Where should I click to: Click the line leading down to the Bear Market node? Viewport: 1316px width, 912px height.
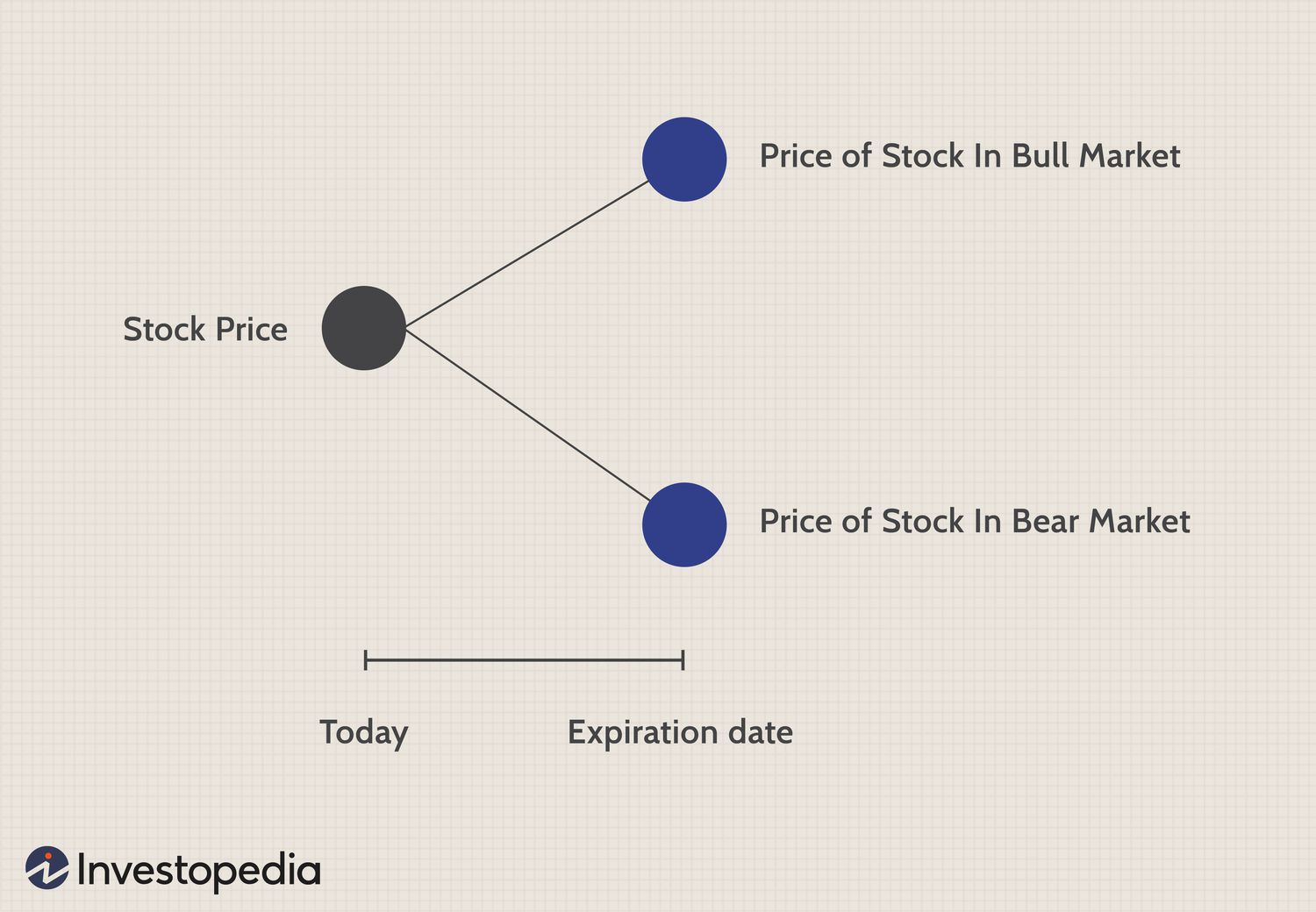pyautogui.click(x=526, y=416)
